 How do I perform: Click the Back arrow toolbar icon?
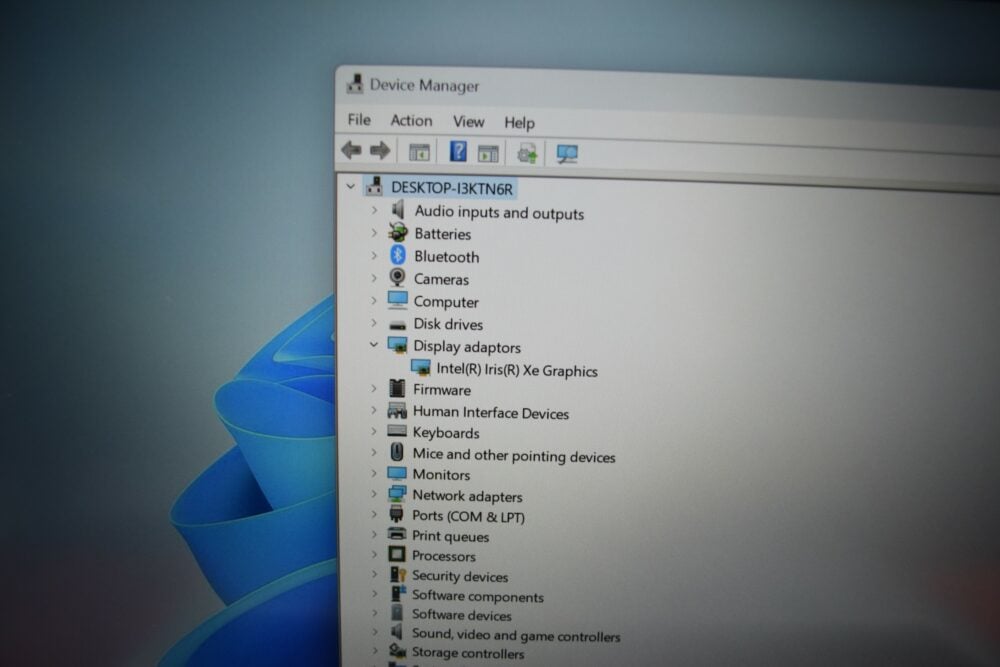click(x=351, y=150)
